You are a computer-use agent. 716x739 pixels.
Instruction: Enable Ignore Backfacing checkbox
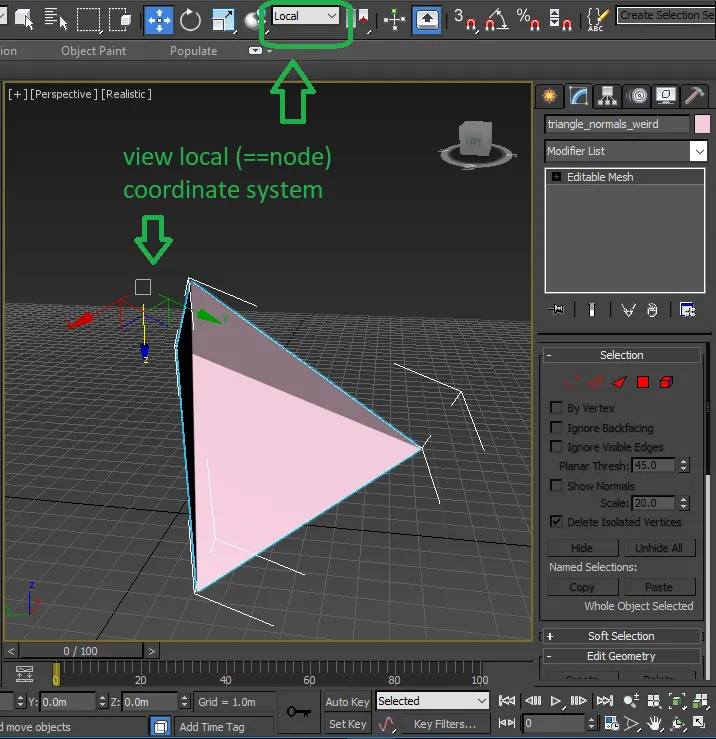pyautogui.click(x=556, y=427)
